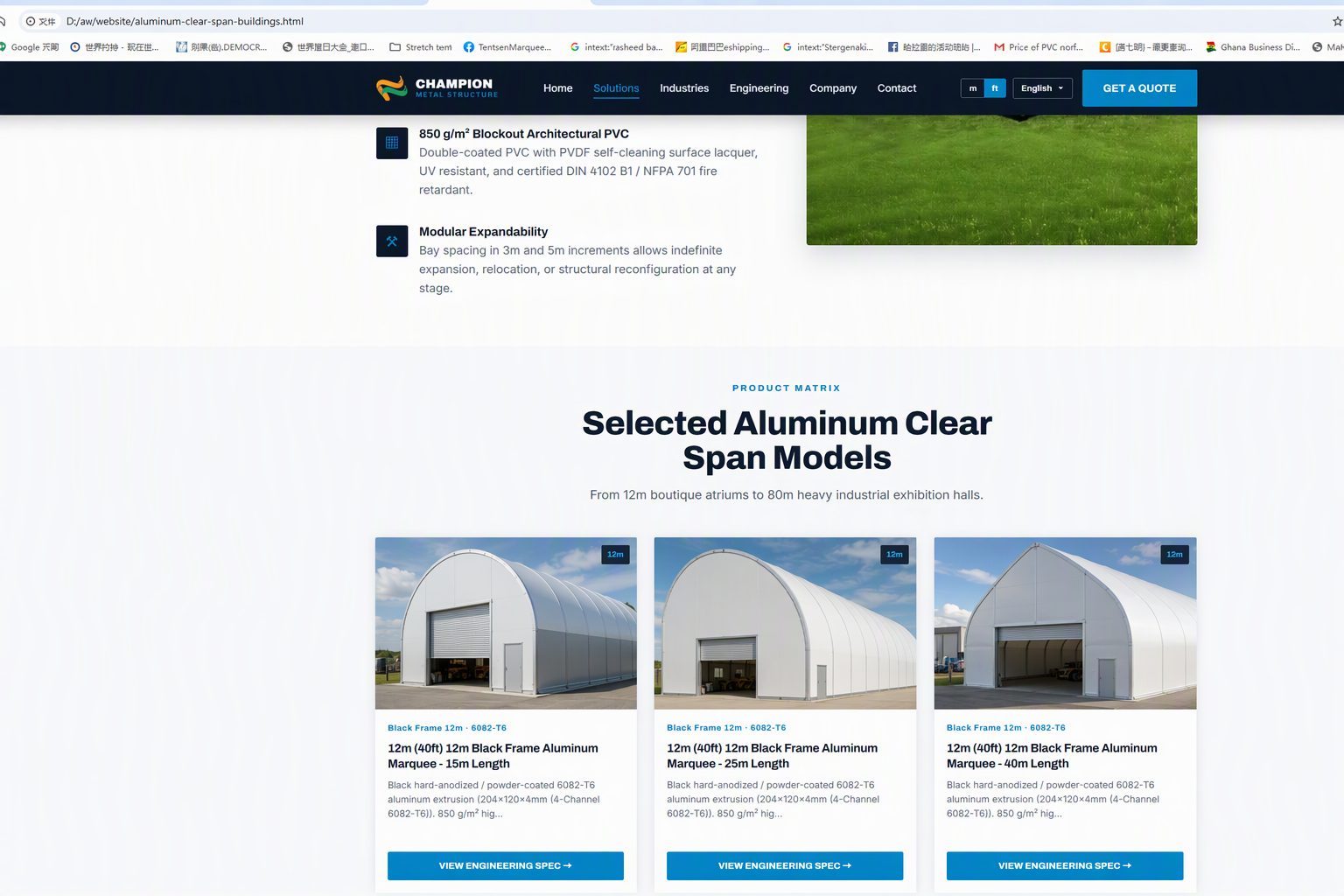This screenshot has height=896, width=1344.
Task: View engineering spec for 15m Length marquee
Action: pos(506,865)
